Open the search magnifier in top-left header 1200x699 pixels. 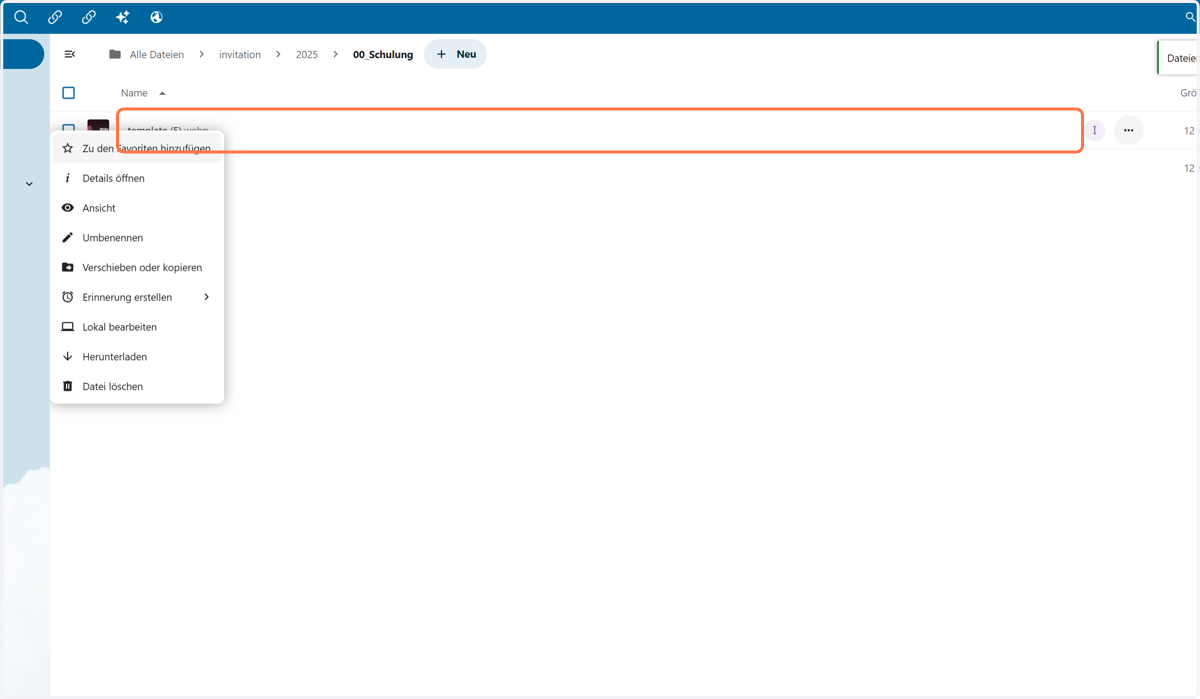tap(21, 17)
